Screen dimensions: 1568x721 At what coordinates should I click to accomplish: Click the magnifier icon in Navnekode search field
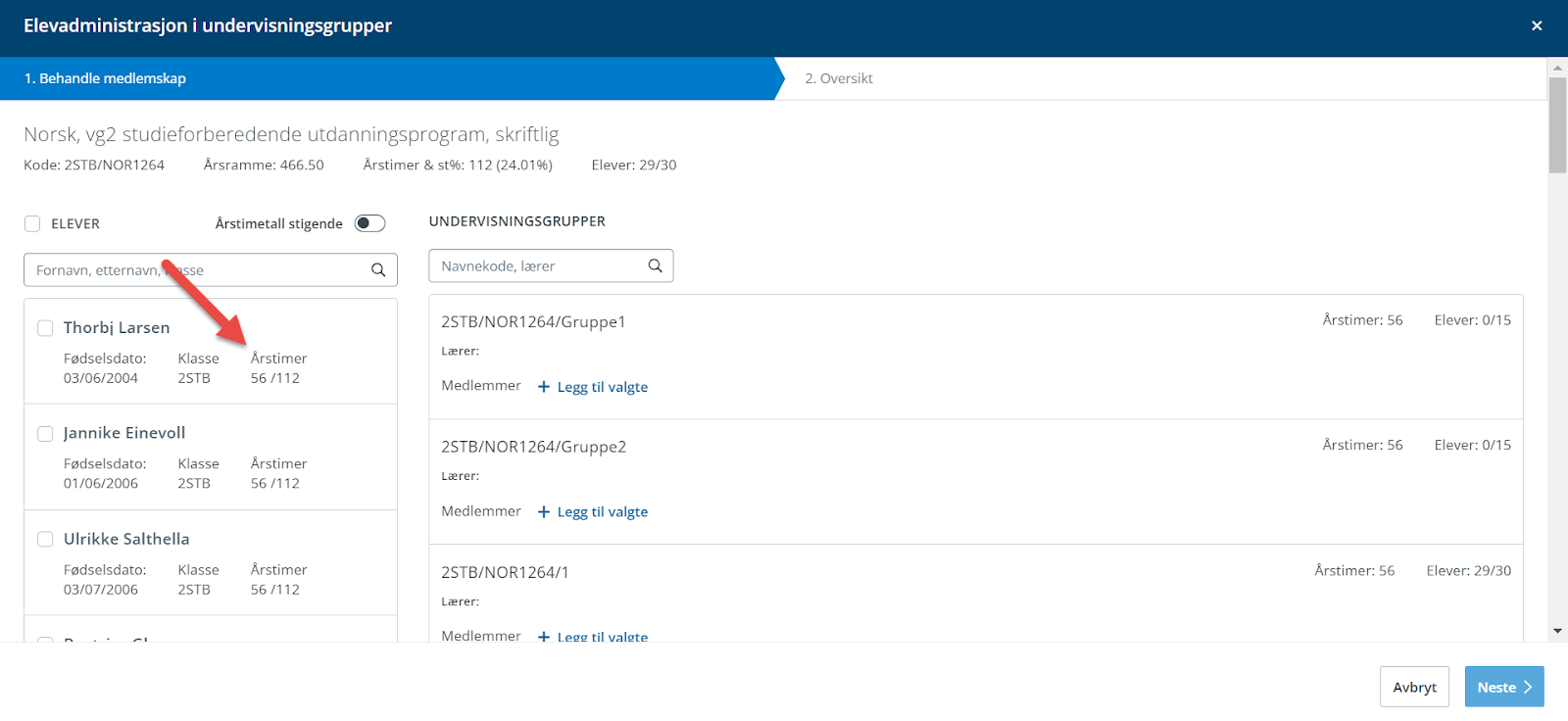pyautogui.click(x=656, y=265)
